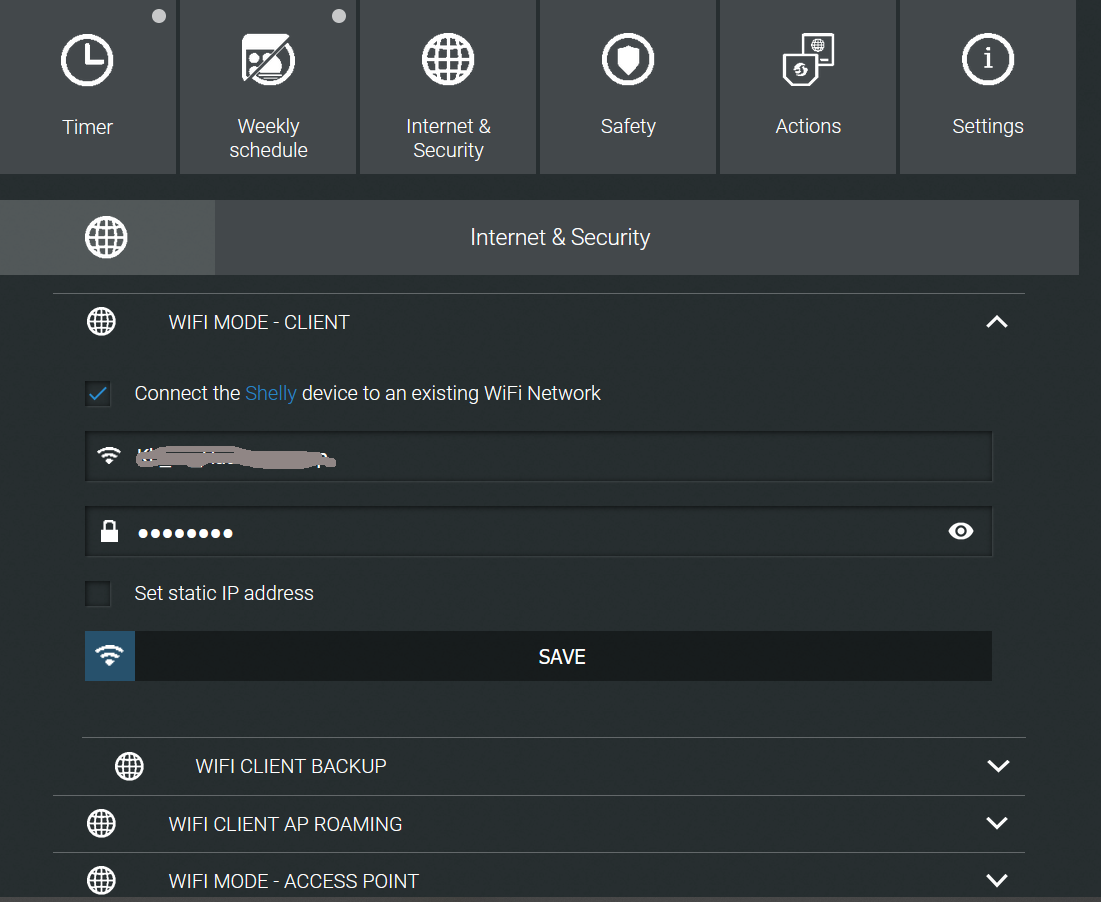1101x902 pixels.
Task: Expand the WIFI MODE - ACCESS POINT chevron
Action: click(996, 881)
